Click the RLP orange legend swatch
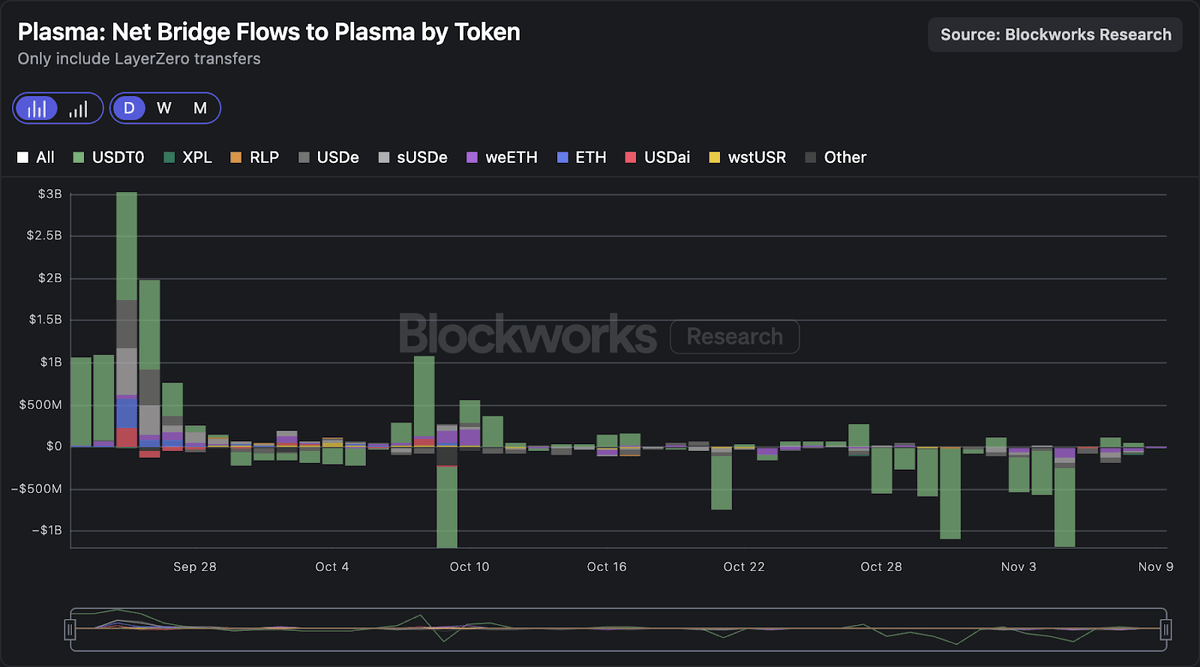This screenshot has width=1200, height=667. pyautogui.click(x=236, y=157)
